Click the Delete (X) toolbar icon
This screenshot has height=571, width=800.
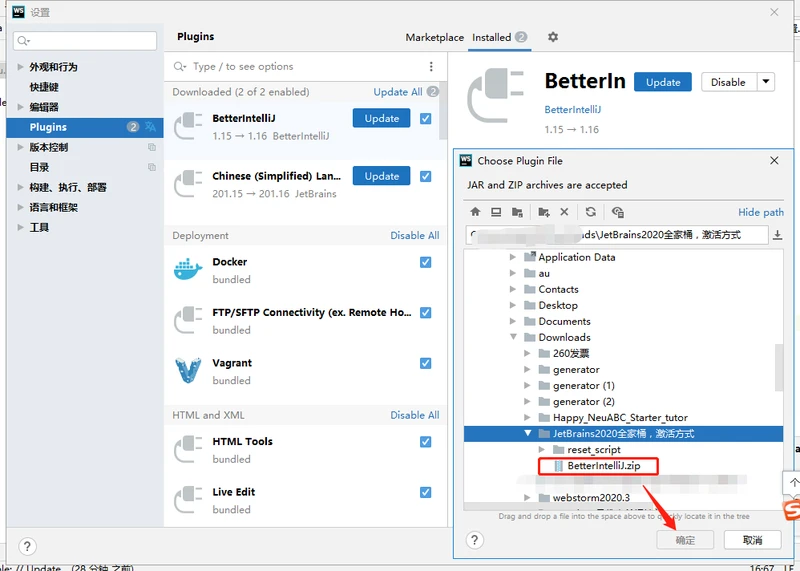pos(564,212)
